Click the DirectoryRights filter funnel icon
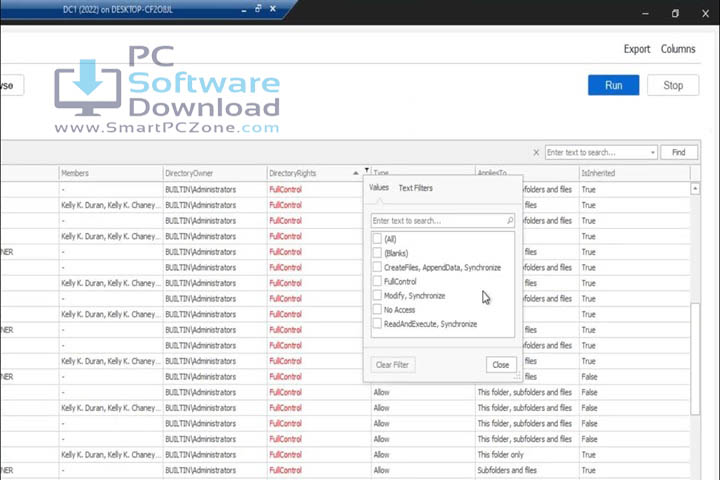Screen dimensions: 720x480 pos(366,170)
